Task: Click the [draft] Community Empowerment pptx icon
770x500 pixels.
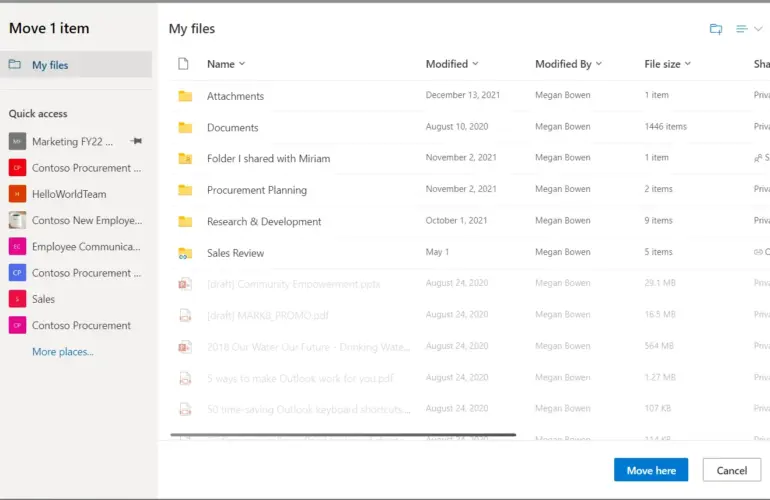Action: click(x=185, y=283)
